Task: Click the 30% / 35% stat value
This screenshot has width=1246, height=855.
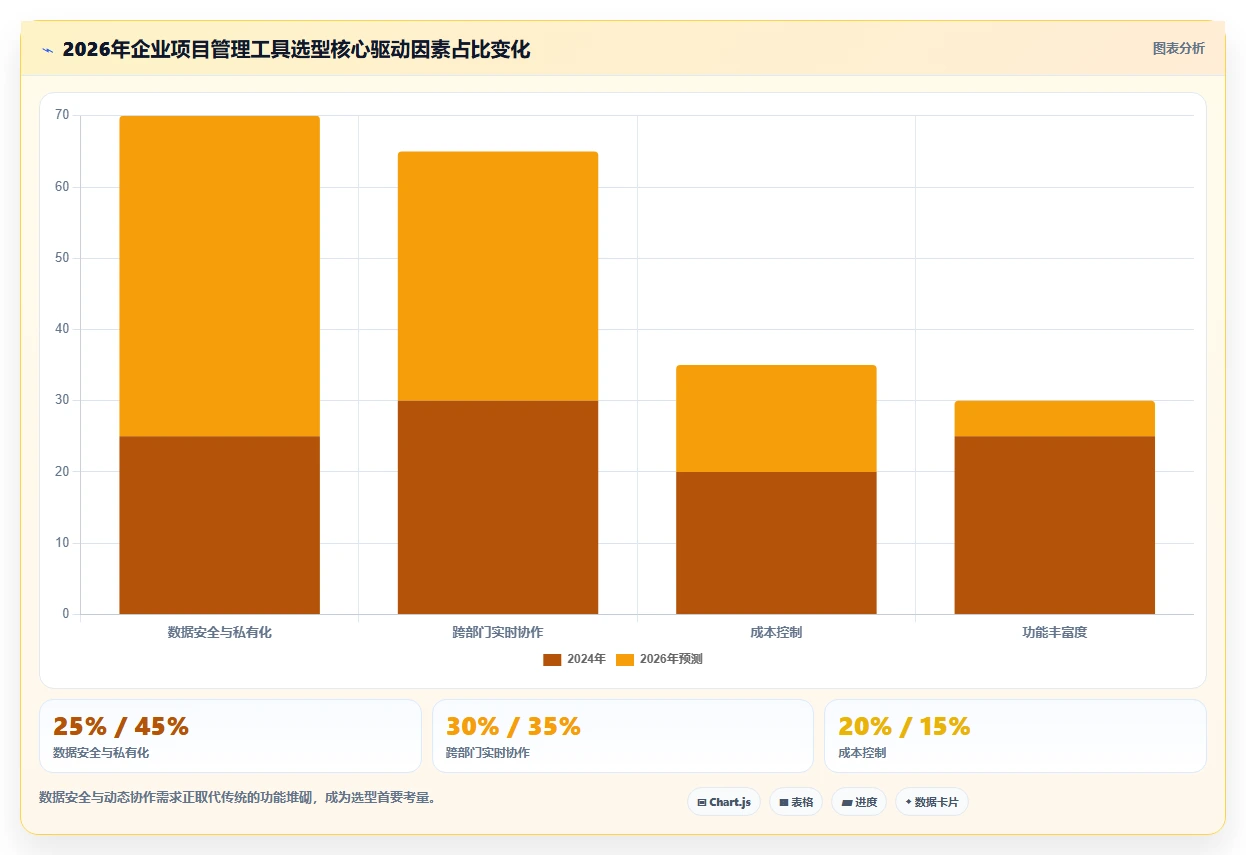Action: (x=513, y=727)
